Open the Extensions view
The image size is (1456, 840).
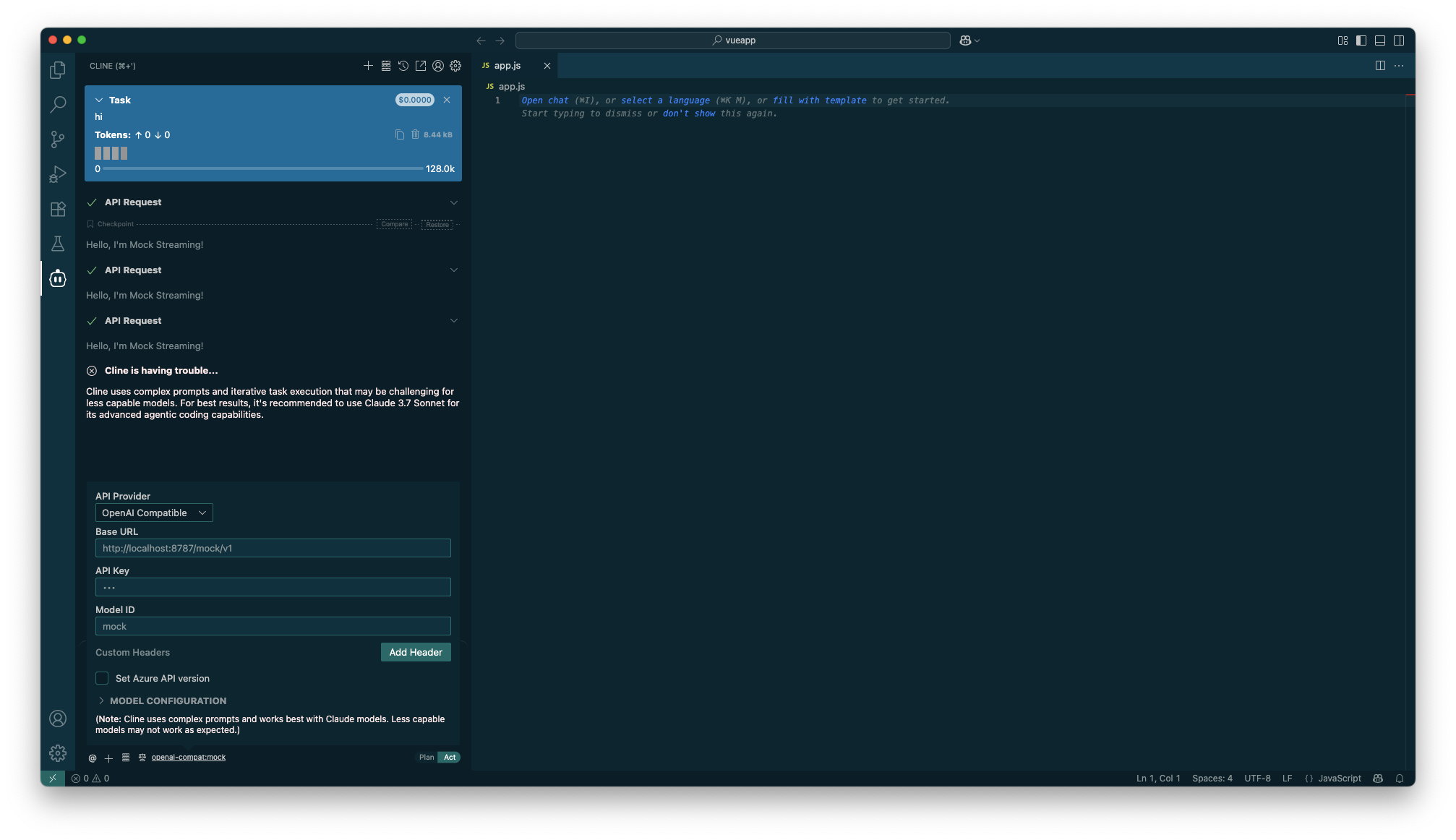pos(58,209)
